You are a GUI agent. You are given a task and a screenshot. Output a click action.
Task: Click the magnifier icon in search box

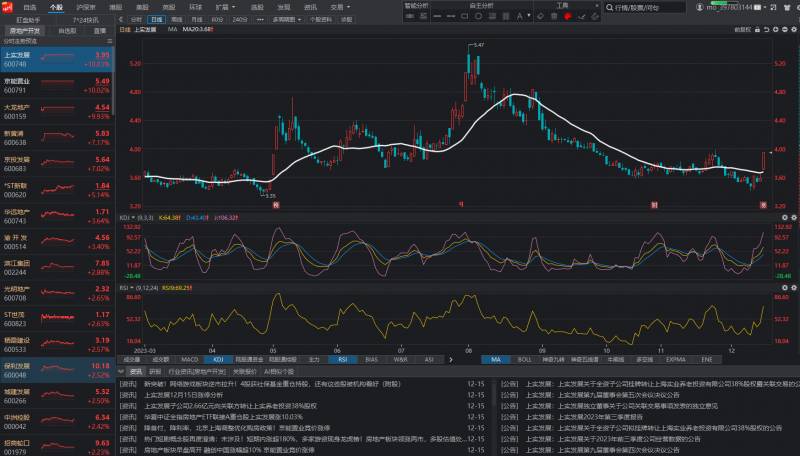pyautogui.click(x=609, y=8)
